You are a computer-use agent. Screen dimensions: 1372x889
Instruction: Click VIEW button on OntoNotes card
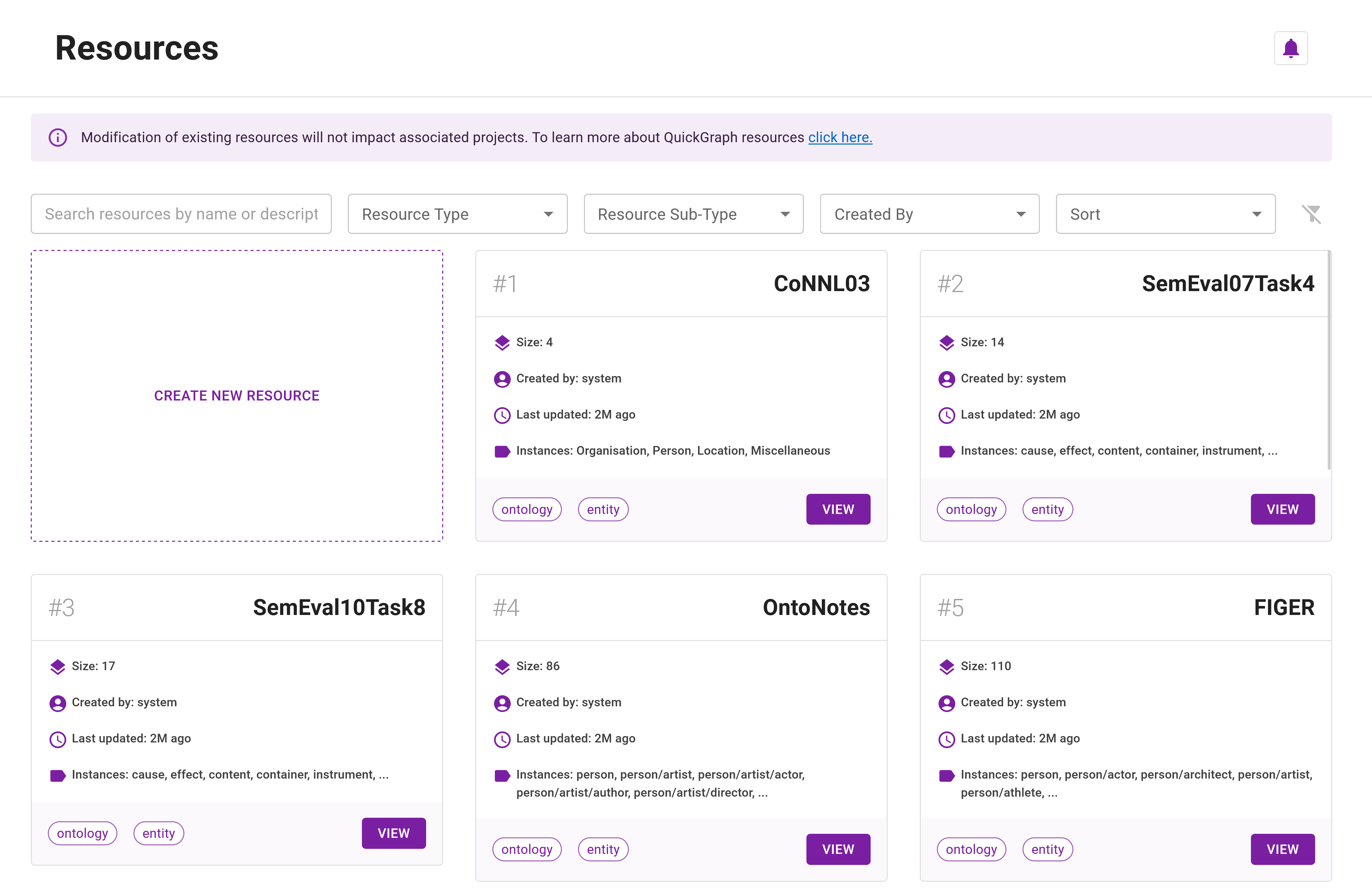838,849
